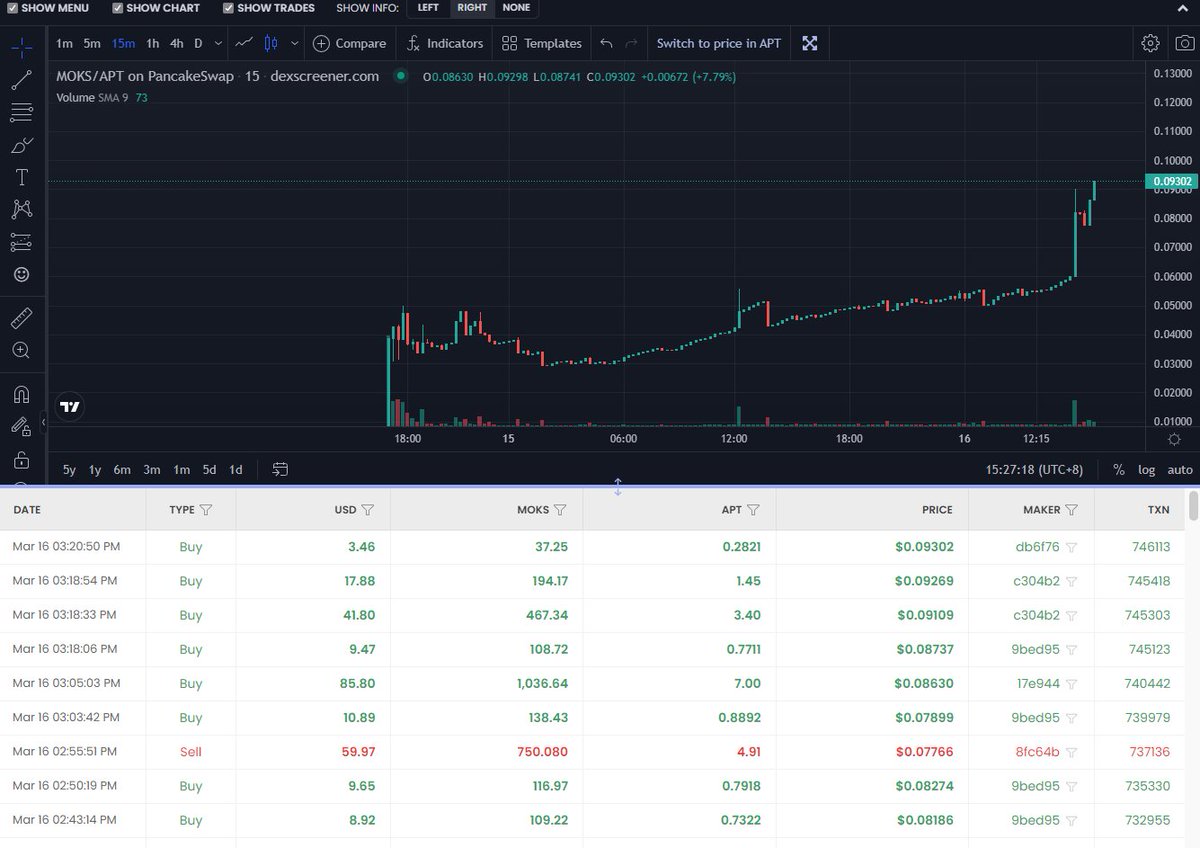1200x848 pixels.
Task: Enable magnet mode in drawing sidebar
Action: [21, 394]
